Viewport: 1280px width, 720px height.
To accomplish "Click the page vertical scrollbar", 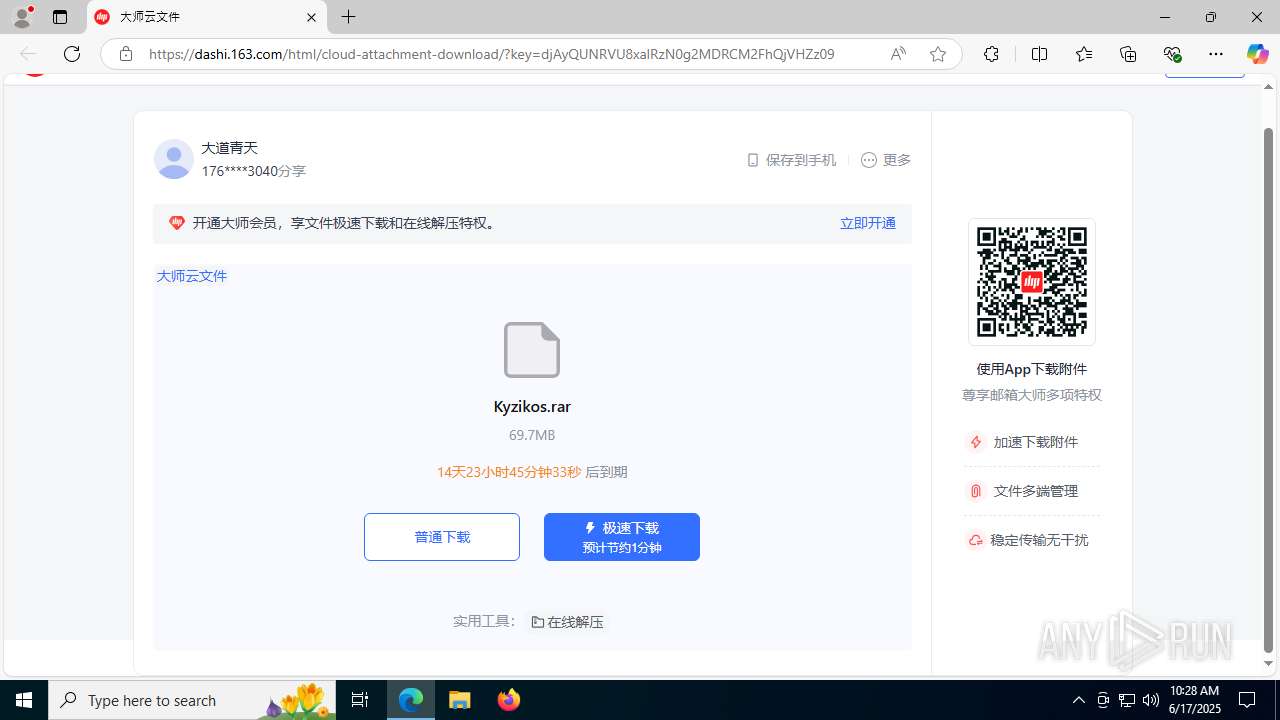I will pos(1268,390).
